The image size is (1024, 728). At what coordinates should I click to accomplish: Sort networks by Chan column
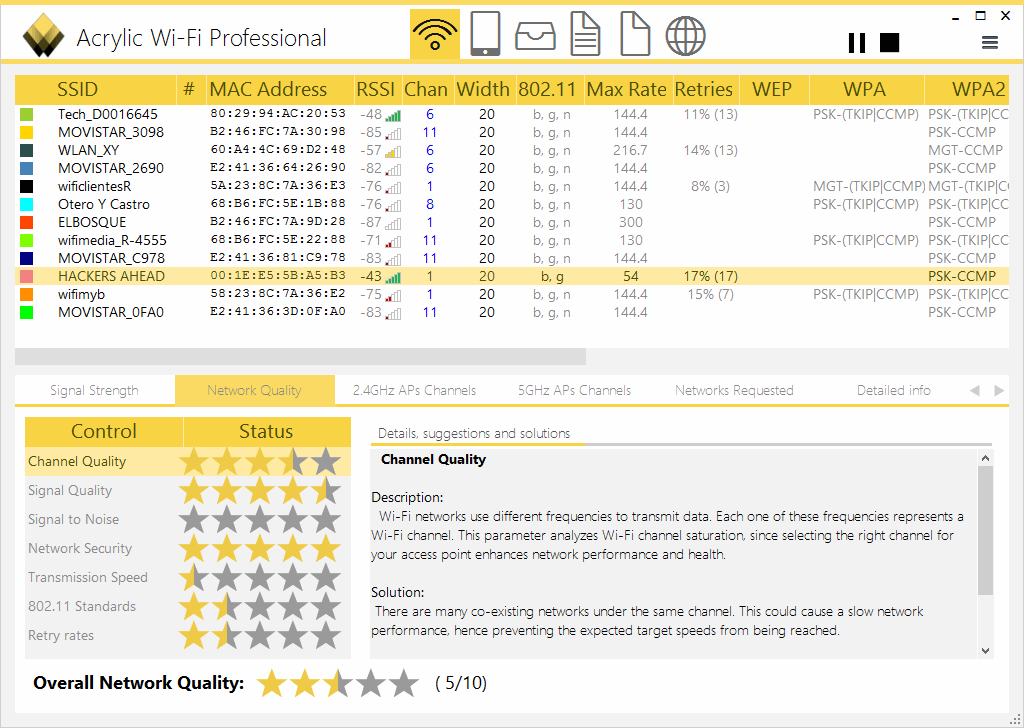427,89
